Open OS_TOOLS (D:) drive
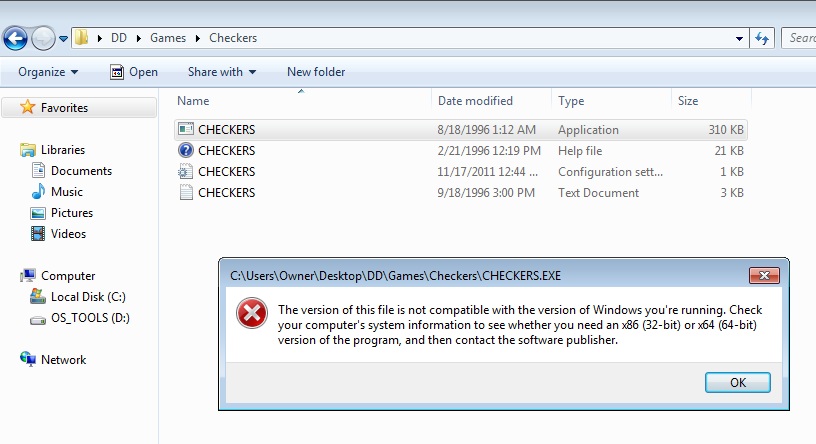The height and width of the screenshot is (444, 816). [90, 318]
